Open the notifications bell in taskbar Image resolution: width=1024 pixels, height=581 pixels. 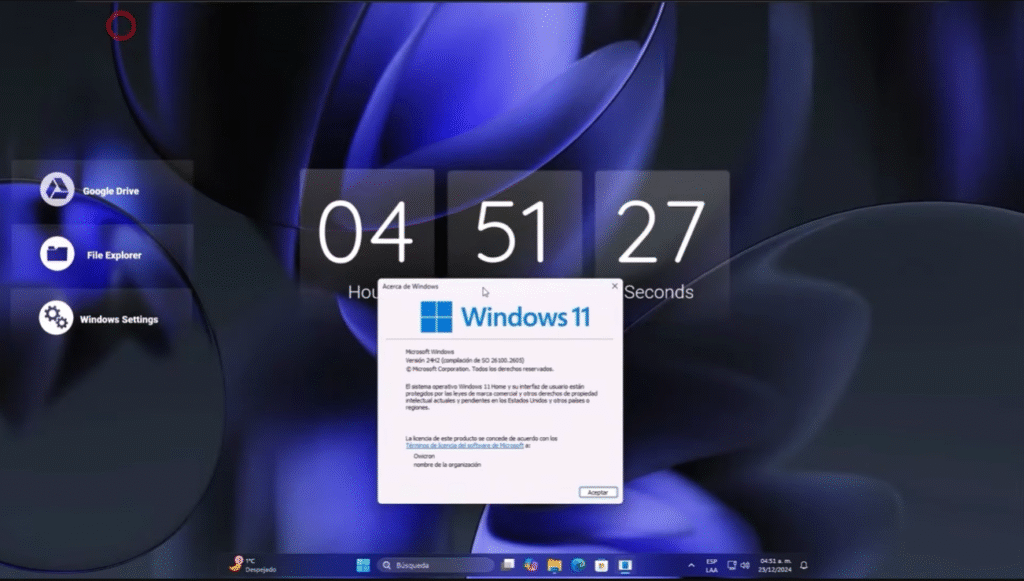(x=804, y=565)
